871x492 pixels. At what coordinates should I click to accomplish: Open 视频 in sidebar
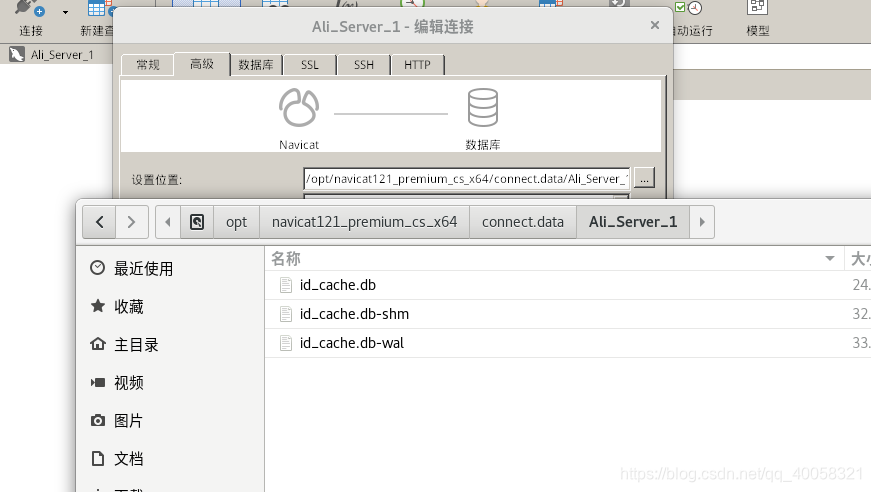129,383
